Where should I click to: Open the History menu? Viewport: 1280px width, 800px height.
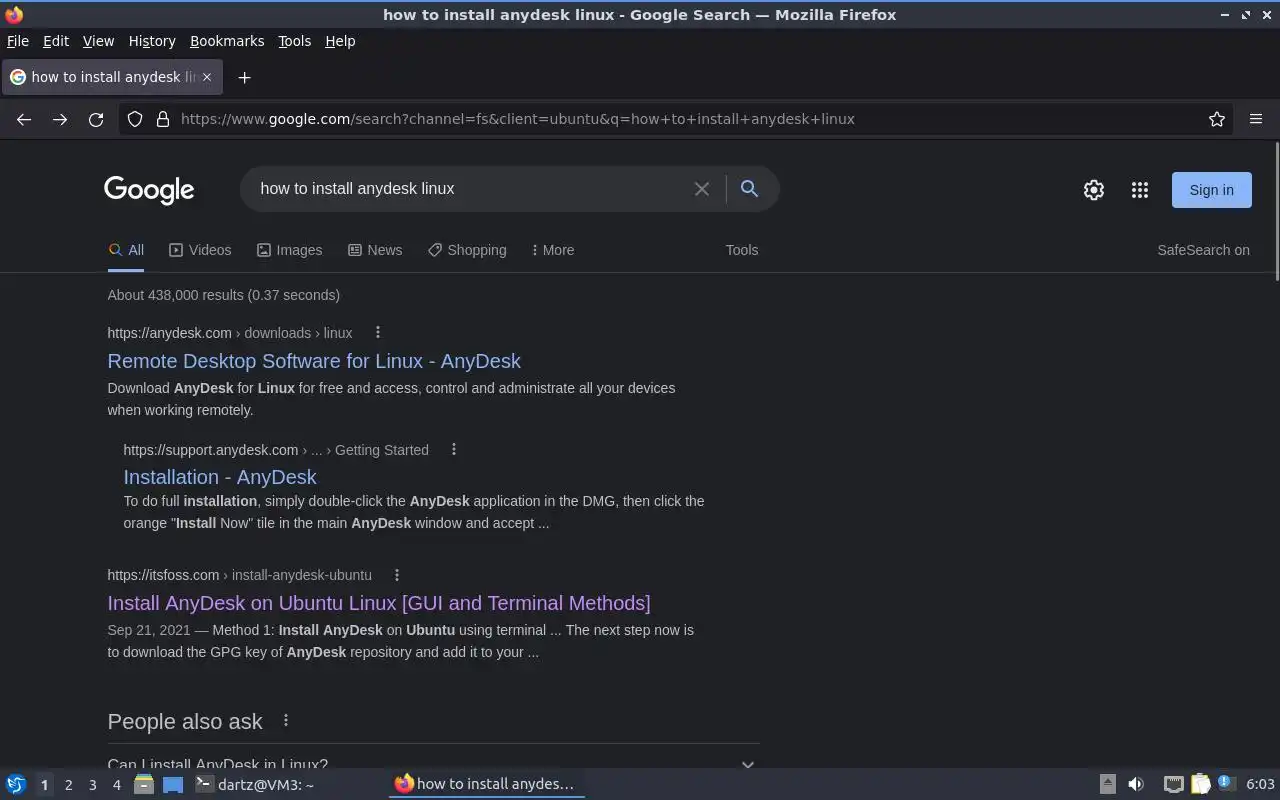tap(152, 41)
